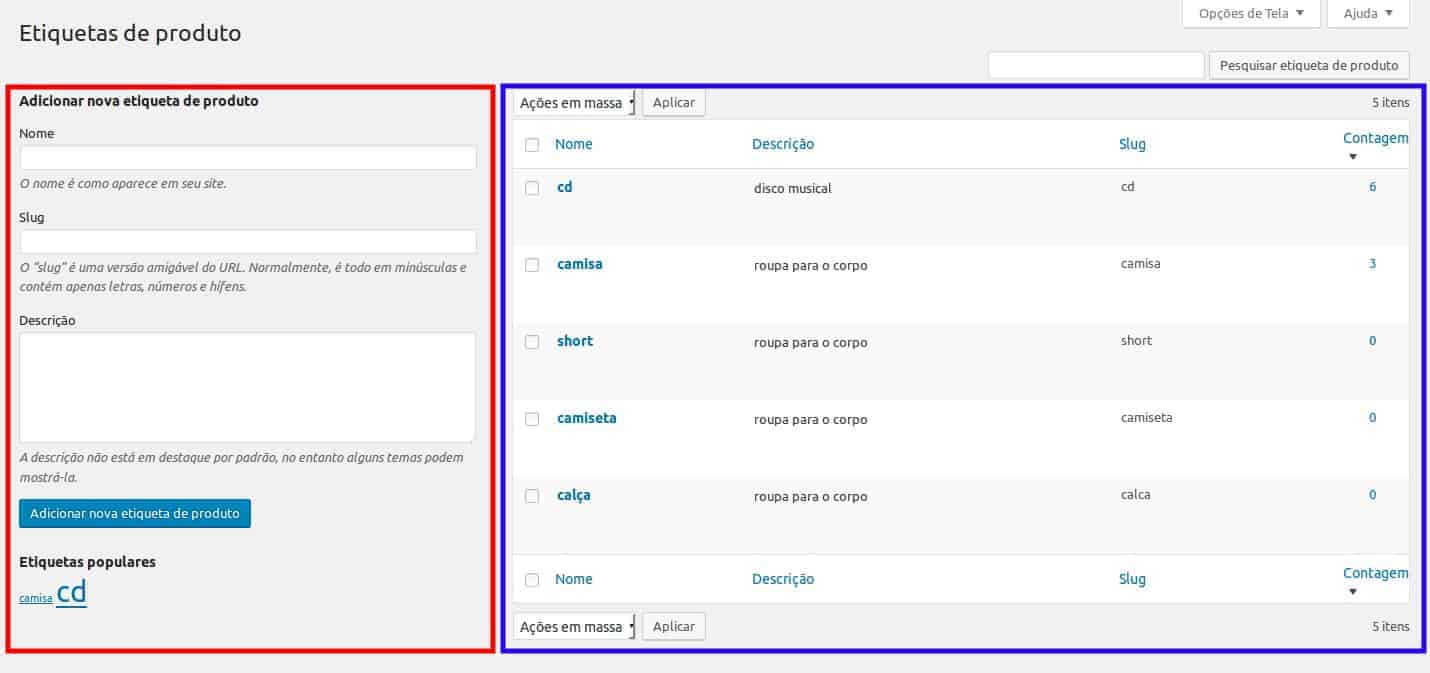Image resolution: width=1430 pixels, height=673 pixels.
Task: Click count 0 for camiseta tag
Action: click(1373, 418)
